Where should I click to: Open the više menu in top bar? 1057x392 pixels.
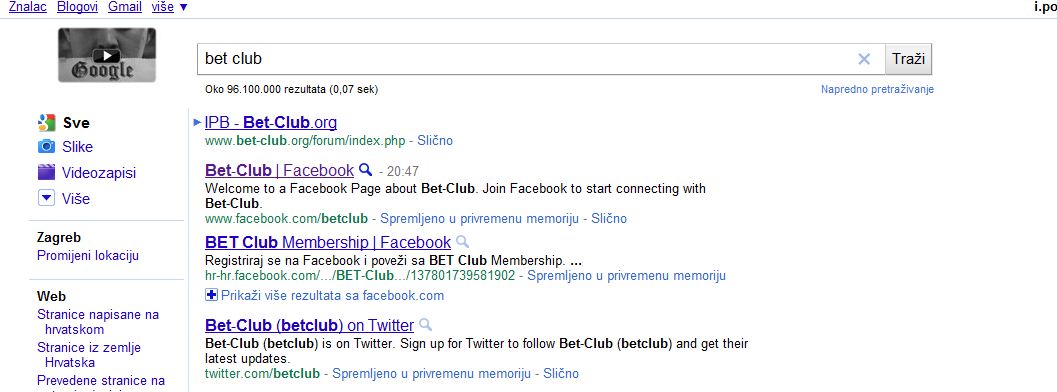pos(169,7)
